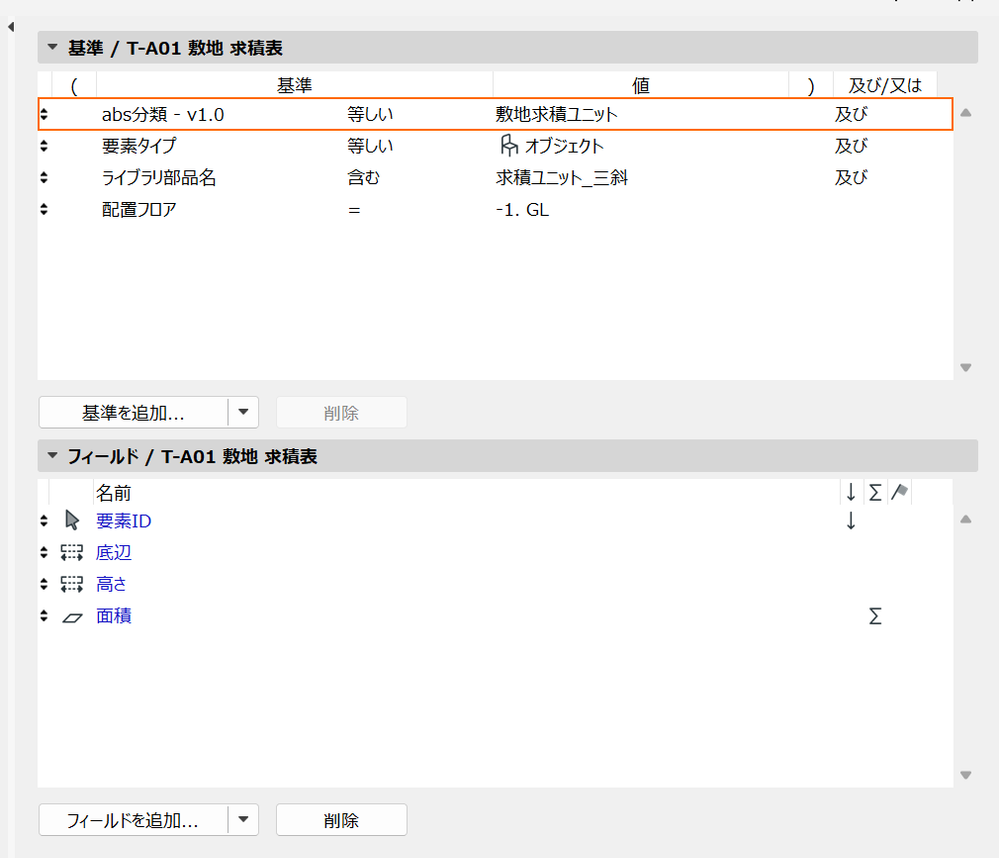This screenshot has width=999, height=858.
Task: Click the reorder handle of the 底辺 field
Action: tap(44, 552)
